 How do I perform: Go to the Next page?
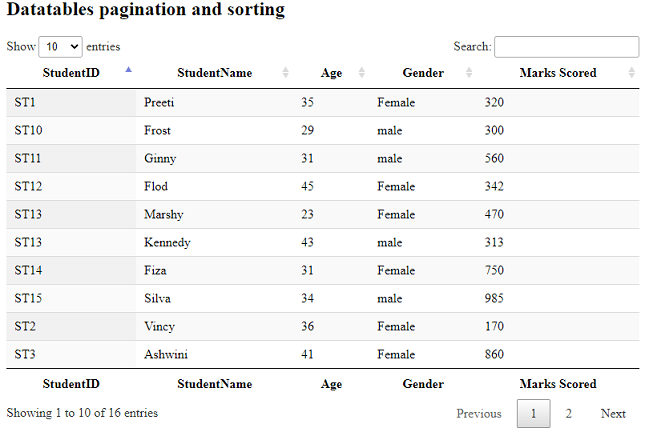(613, 414)
